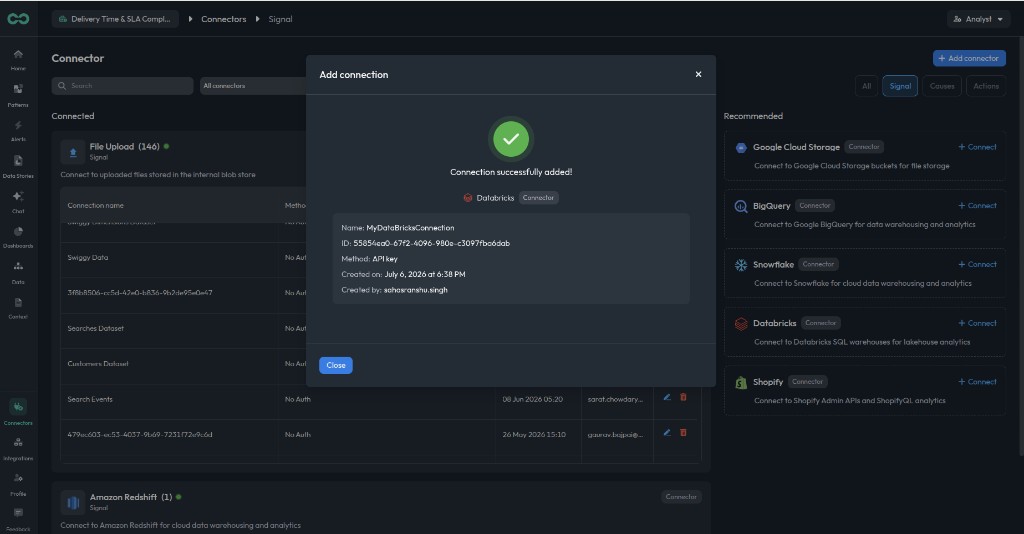Click the Amazon Redshift Connector badge

coord(681,497)
